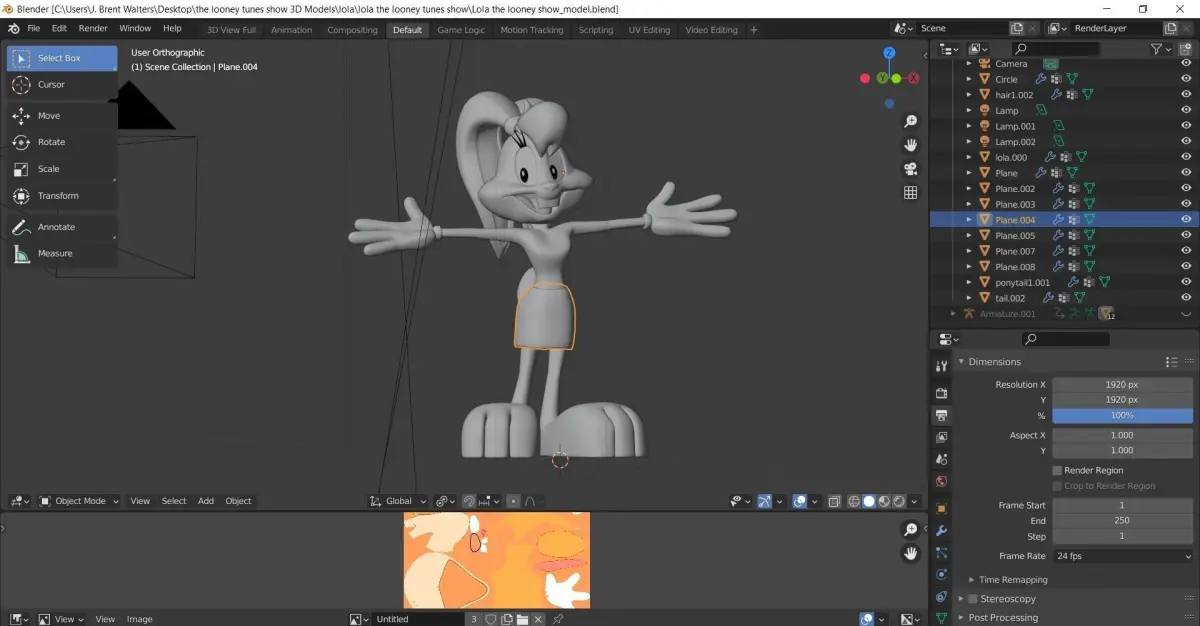This screenshot has height=626, width=1200.
Task: Enable the Render Region checkbox
Action: (x=1057, y=470)
